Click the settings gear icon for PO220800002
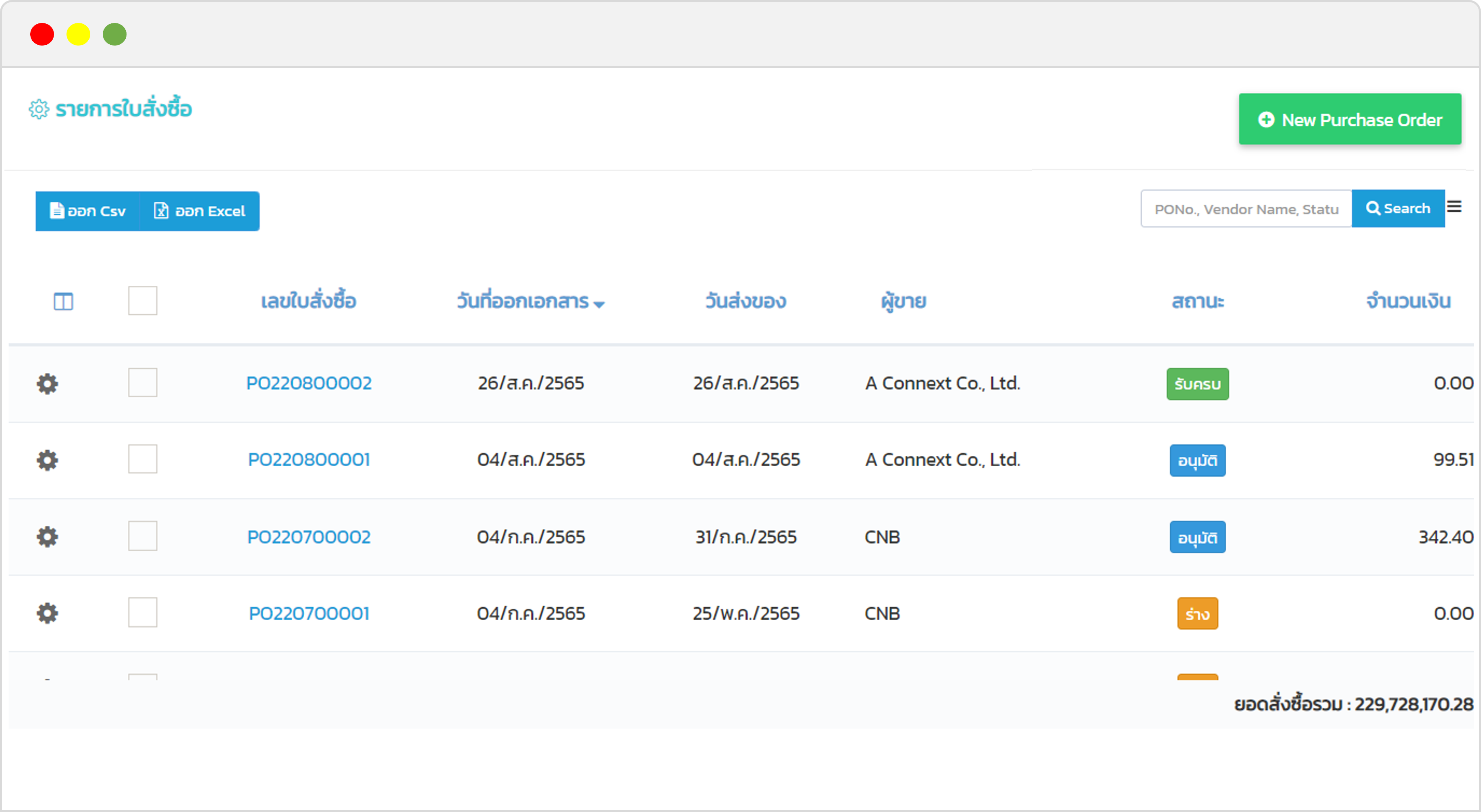The width and height of the screenshot is (1481, 812). [48, 383]
